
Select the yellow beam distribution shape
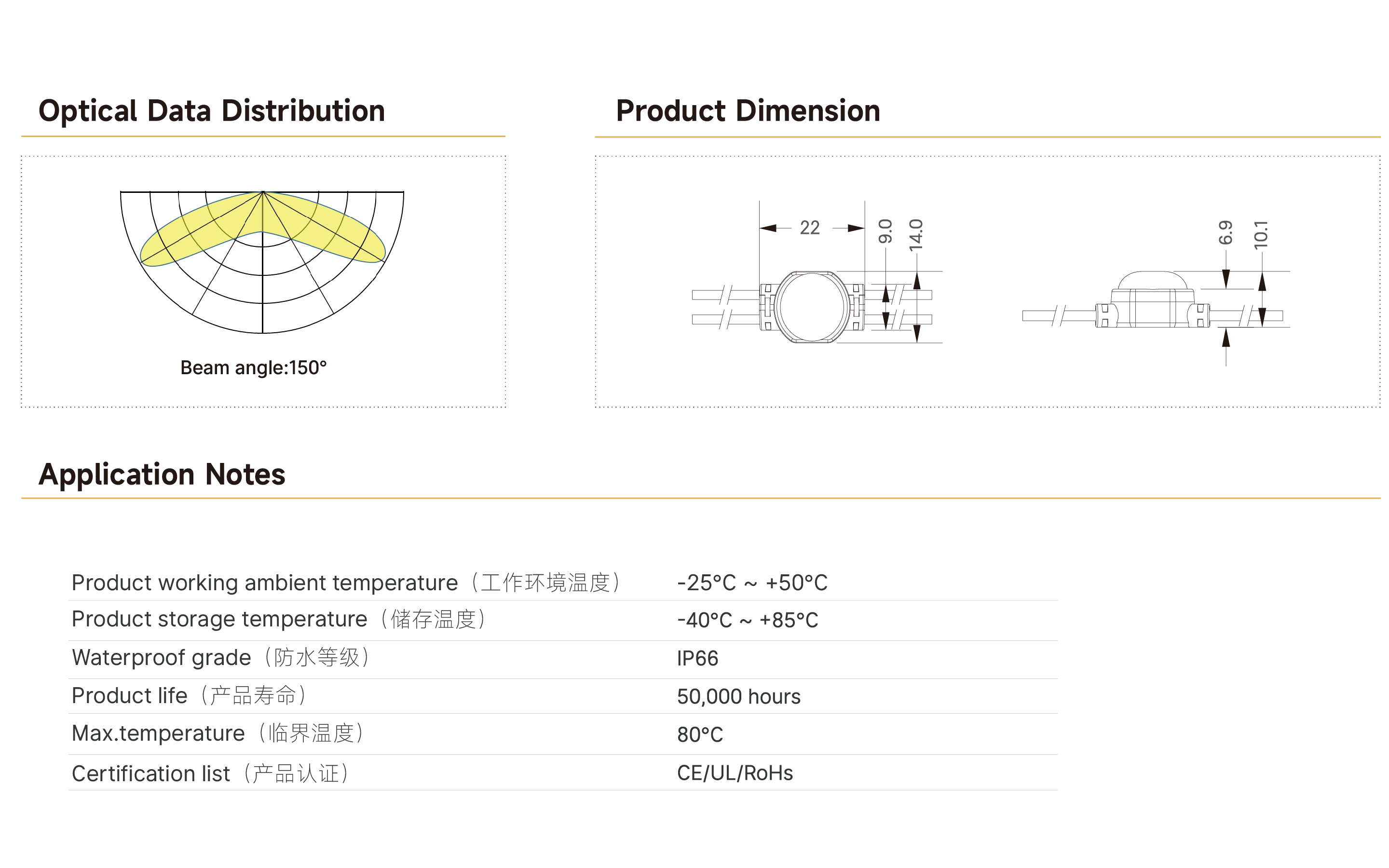[262, 229]
